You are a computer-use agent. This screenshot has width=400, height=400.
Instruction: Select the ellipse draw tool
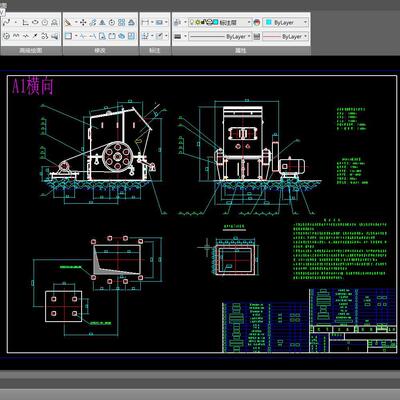pos(35,22)
